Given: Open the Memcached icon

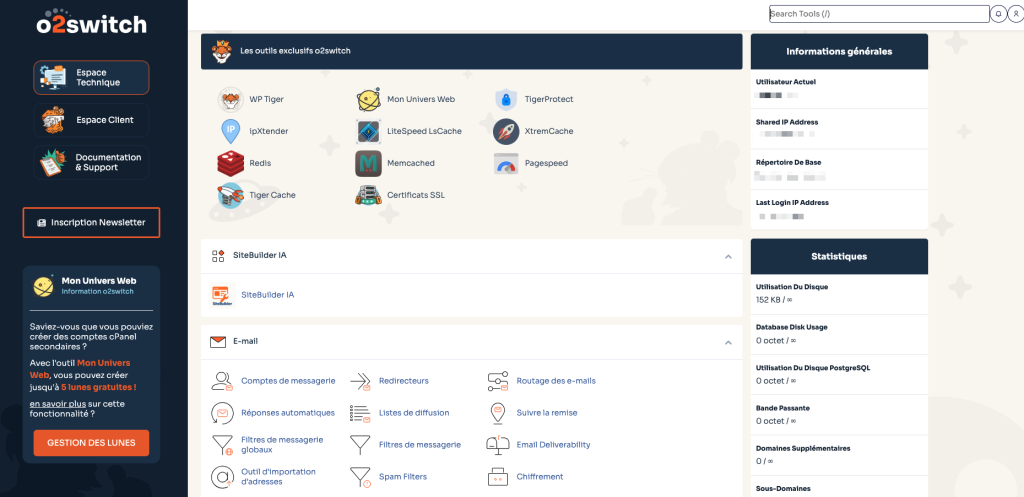Looking at the screenshot, I should coord(370,163).
